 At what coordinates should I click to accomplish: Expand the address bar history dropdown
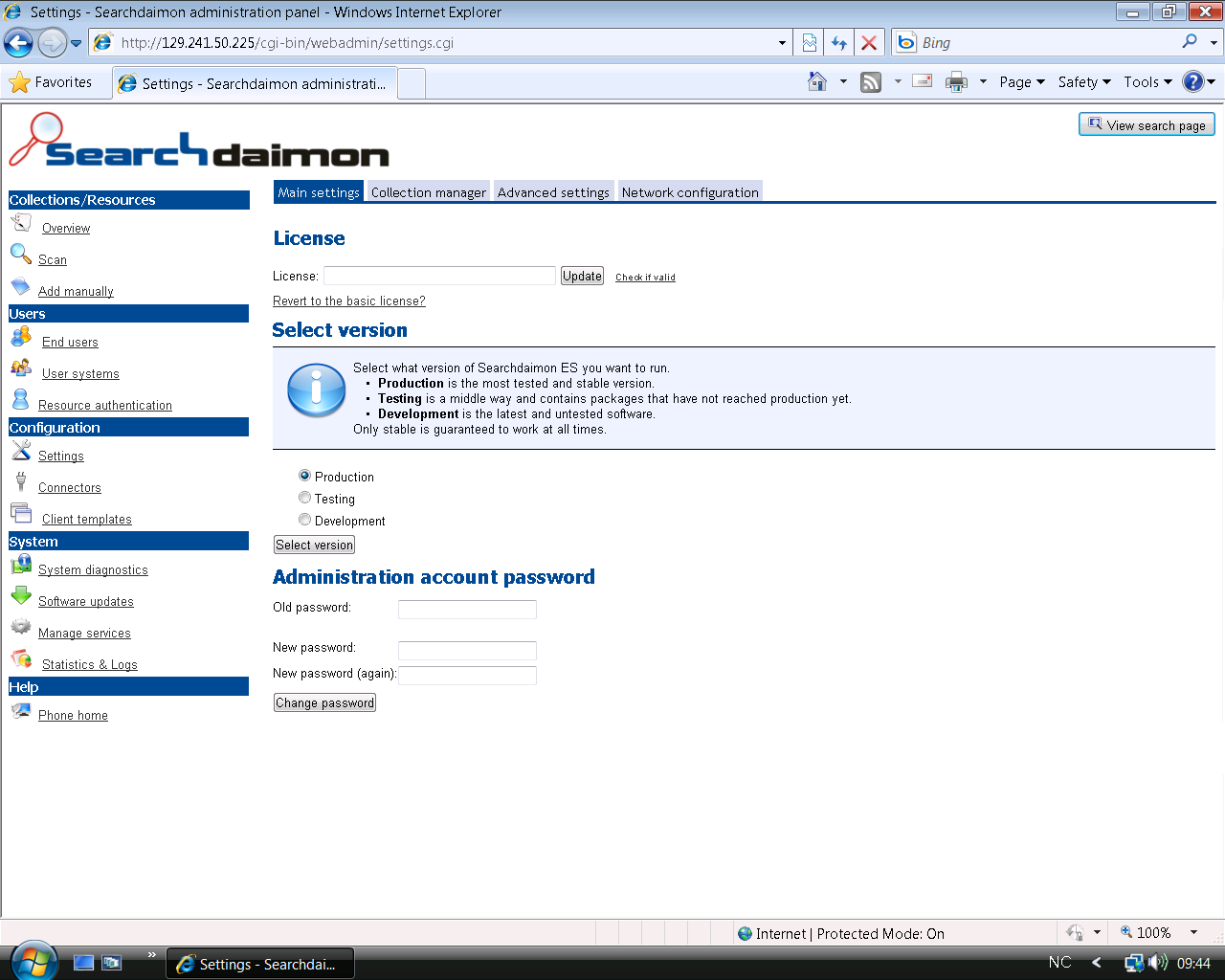coord(782,43)
